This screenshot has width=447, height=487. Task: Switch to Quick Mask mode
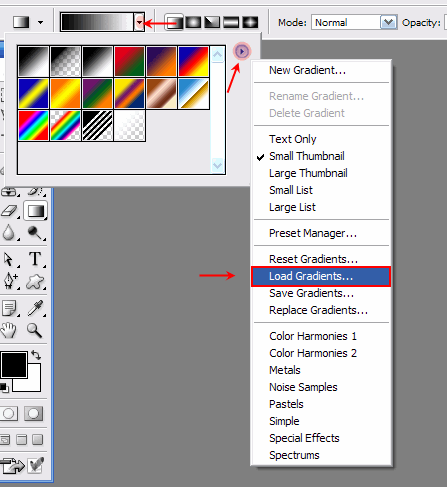click(x=33, y=414)
